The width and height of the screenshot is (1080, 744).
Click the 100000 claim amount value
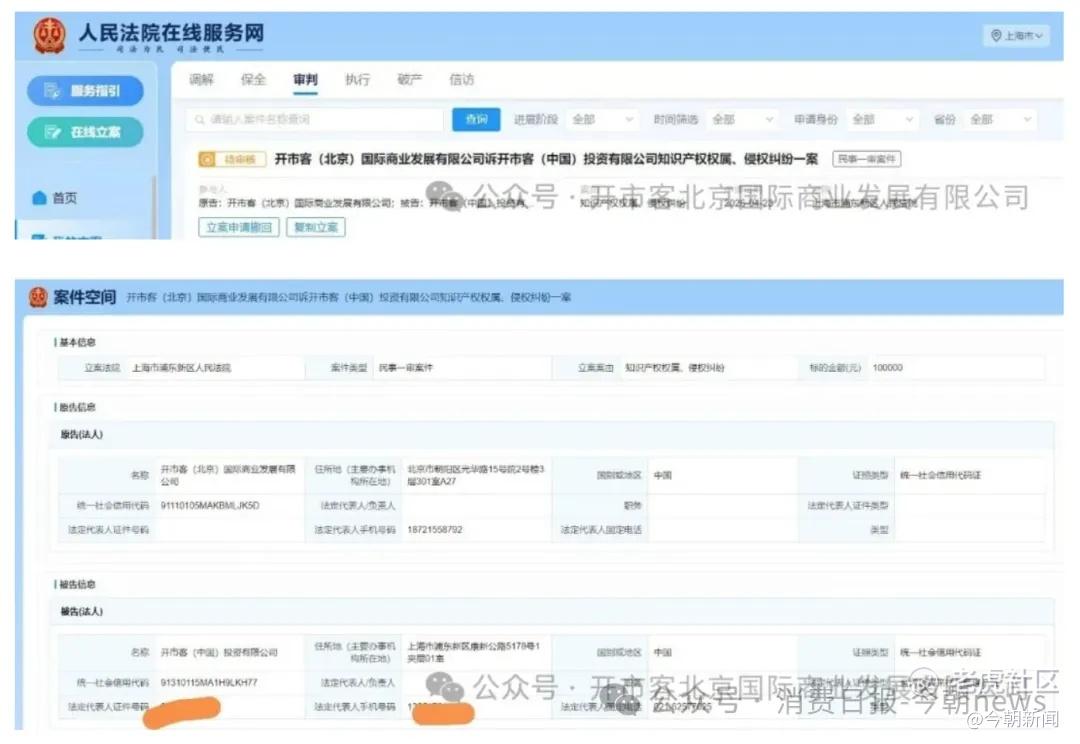pos(887,368)
